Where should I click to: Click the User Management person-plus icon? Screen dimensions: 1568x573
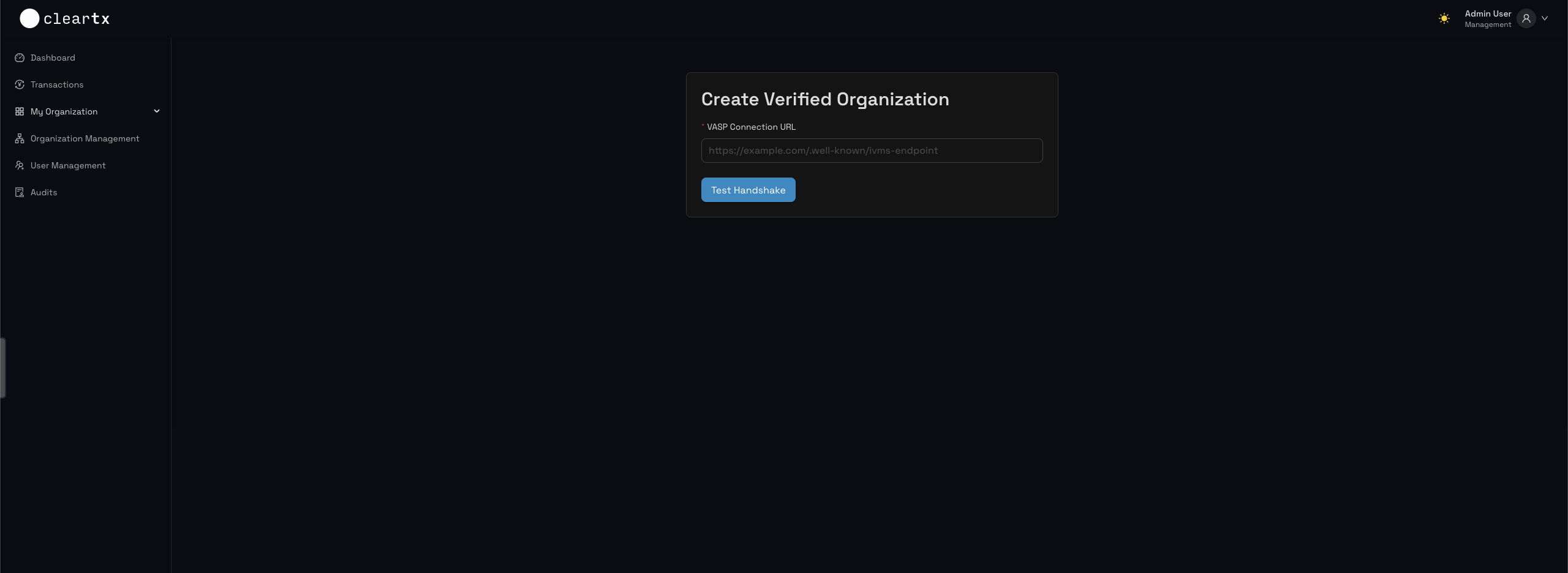[20, 165]
